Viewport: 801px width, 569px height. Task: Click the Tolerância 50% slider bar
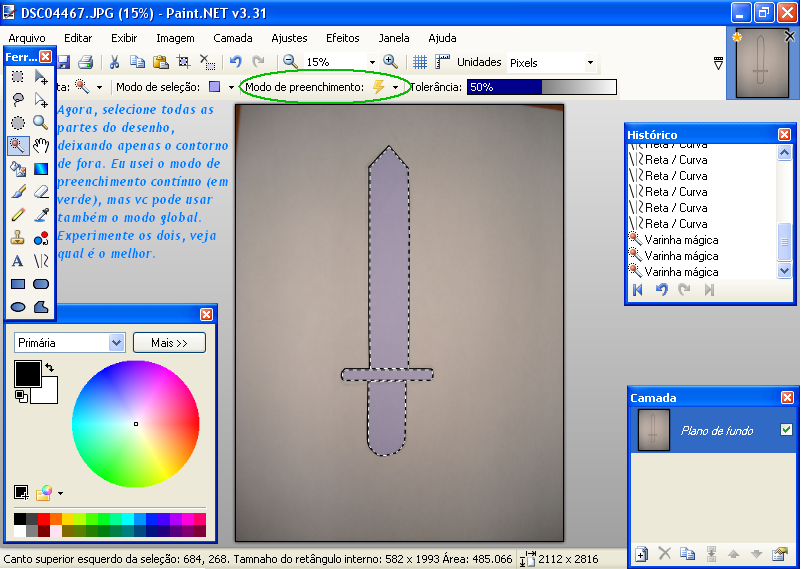tap(541, 87)
